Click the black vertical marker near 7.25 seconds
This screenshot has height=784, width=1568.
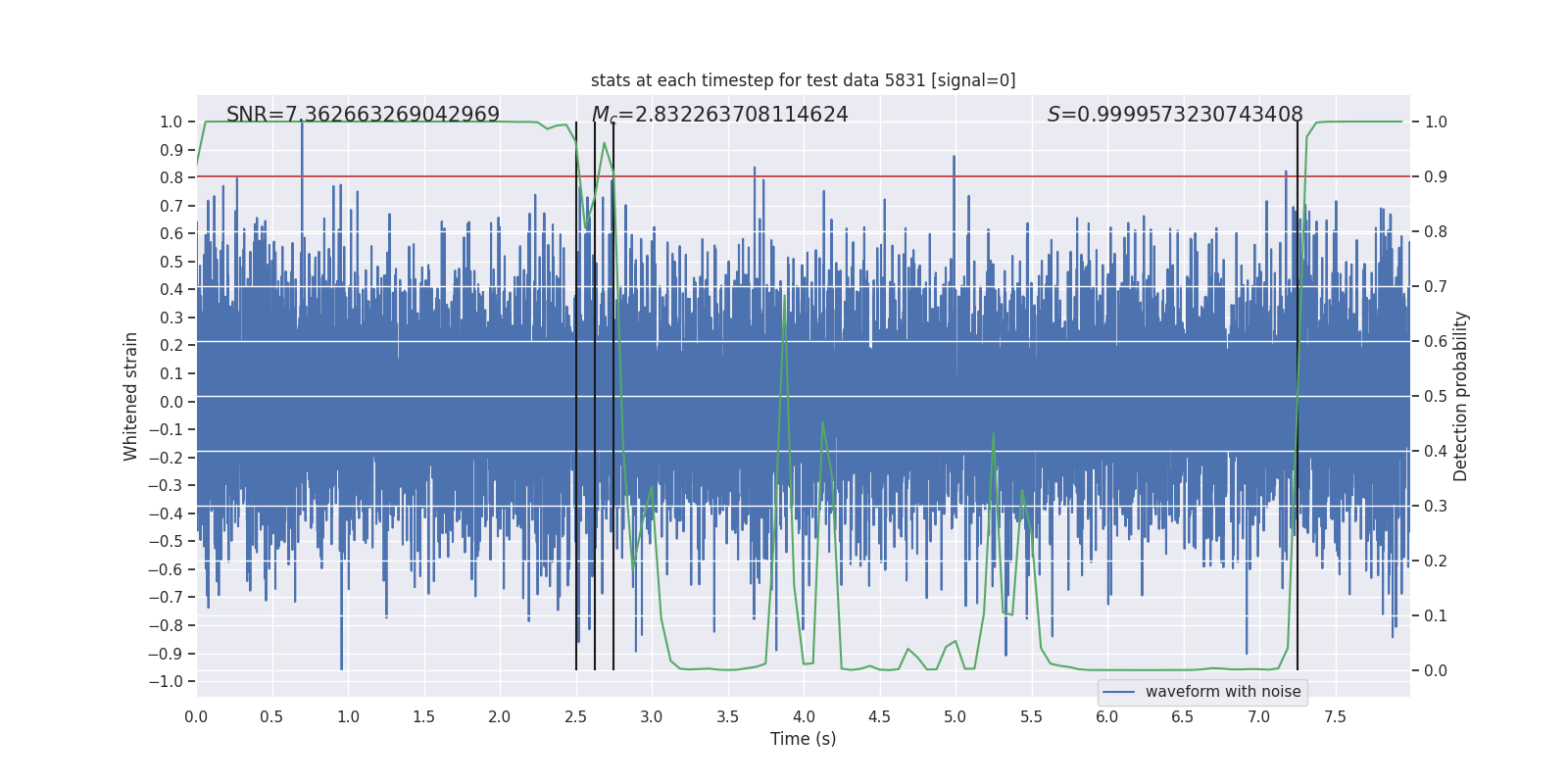(x=1298, y=396)
